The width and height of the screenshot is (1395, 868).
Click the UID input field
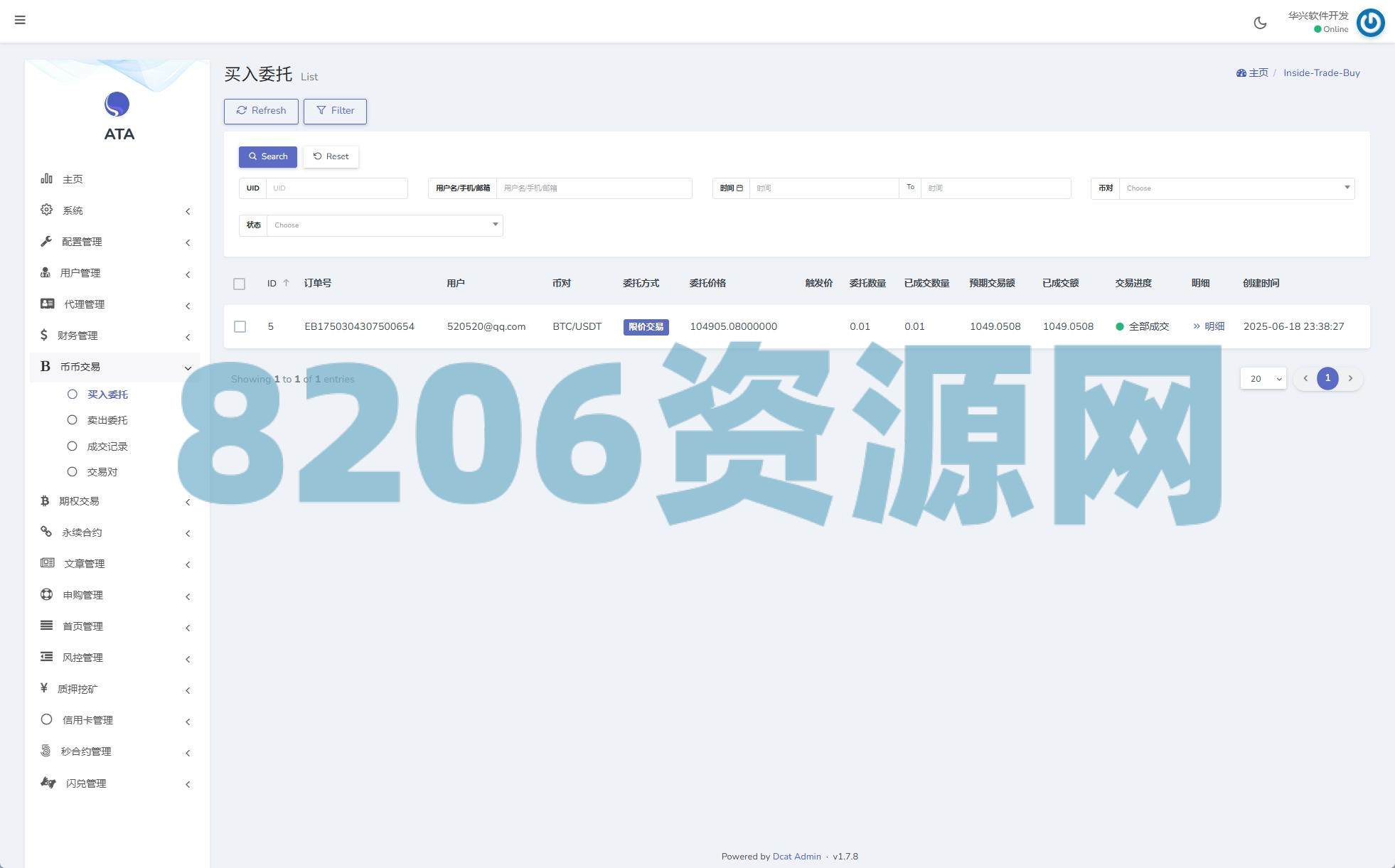pyautogui.click(x=336, y=188)
